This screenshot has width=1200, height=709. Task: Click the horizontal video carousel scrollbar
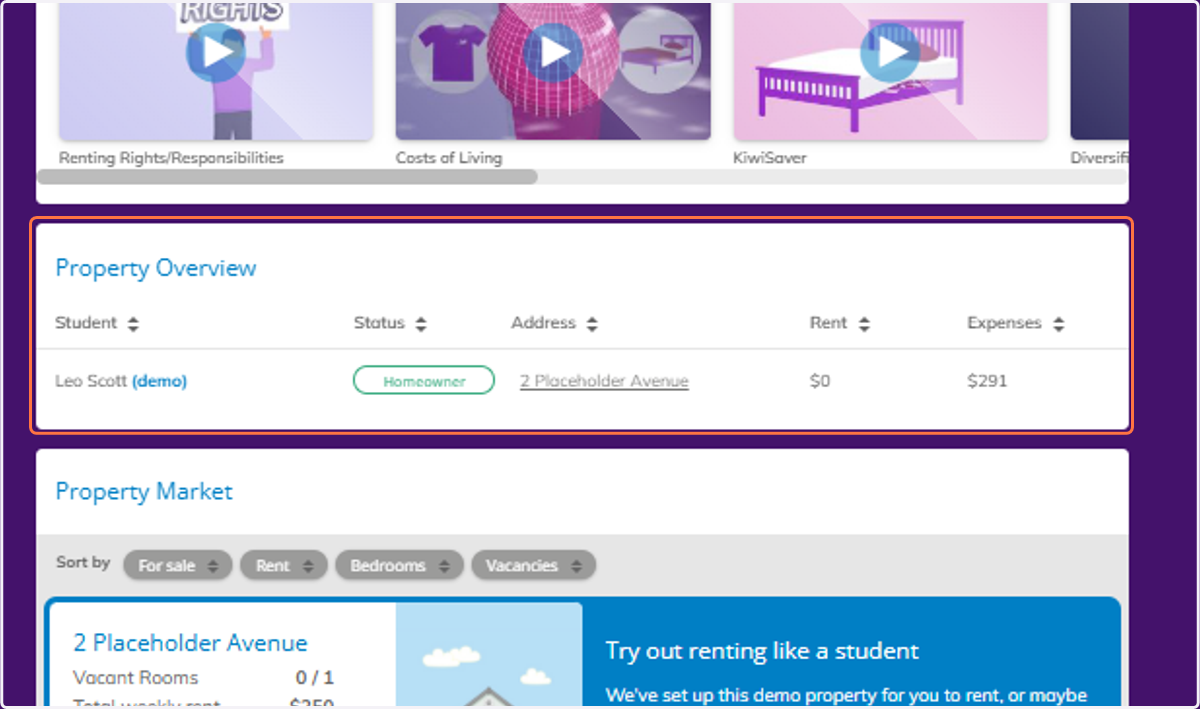tap(287, 177)
